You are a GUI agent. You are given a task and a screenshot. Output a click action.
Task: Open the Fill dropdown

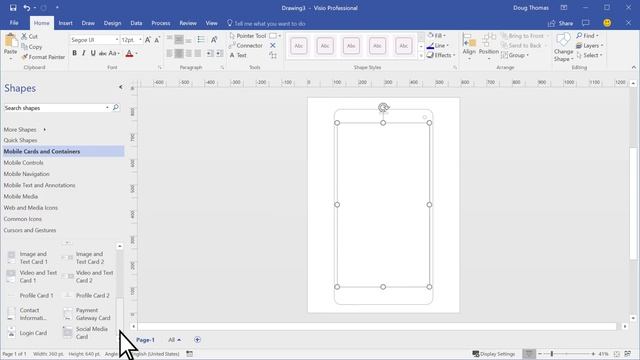pos(437,36)
